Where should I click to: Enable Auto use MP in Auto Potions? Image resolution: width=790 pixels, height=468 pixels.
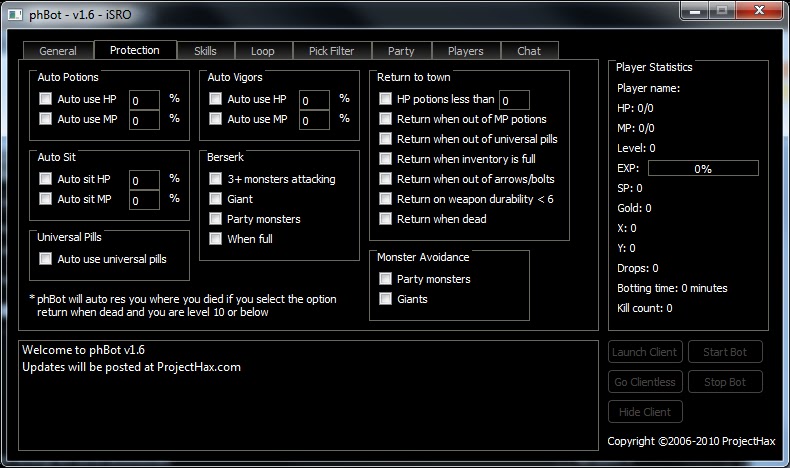point(45,118)
